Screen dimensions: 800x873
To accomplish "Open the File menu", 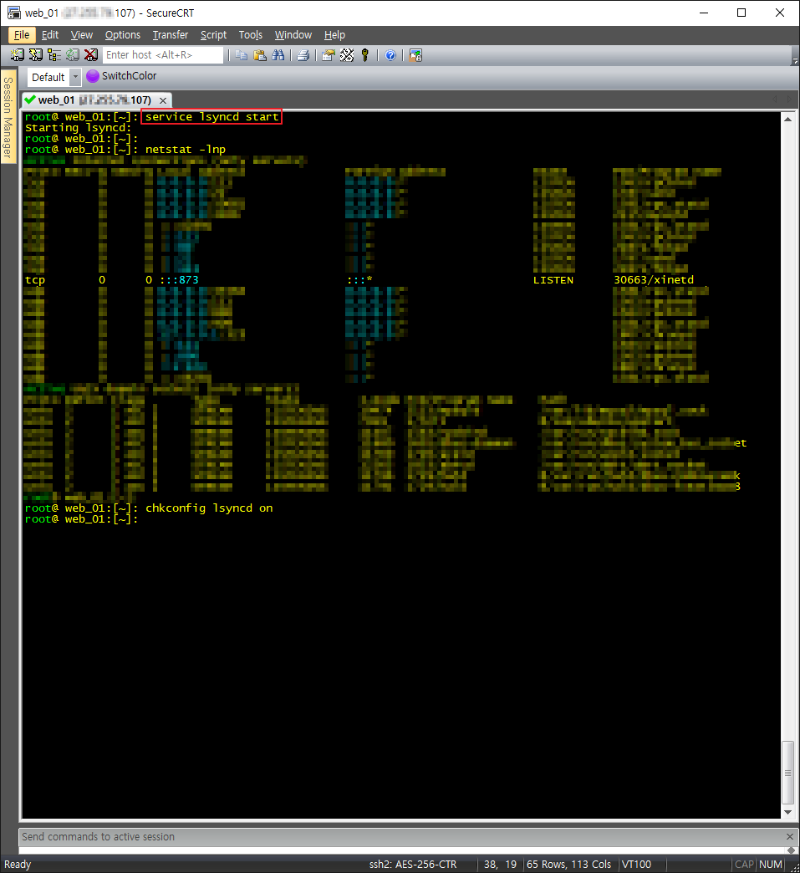I will [x=21, y=35].
